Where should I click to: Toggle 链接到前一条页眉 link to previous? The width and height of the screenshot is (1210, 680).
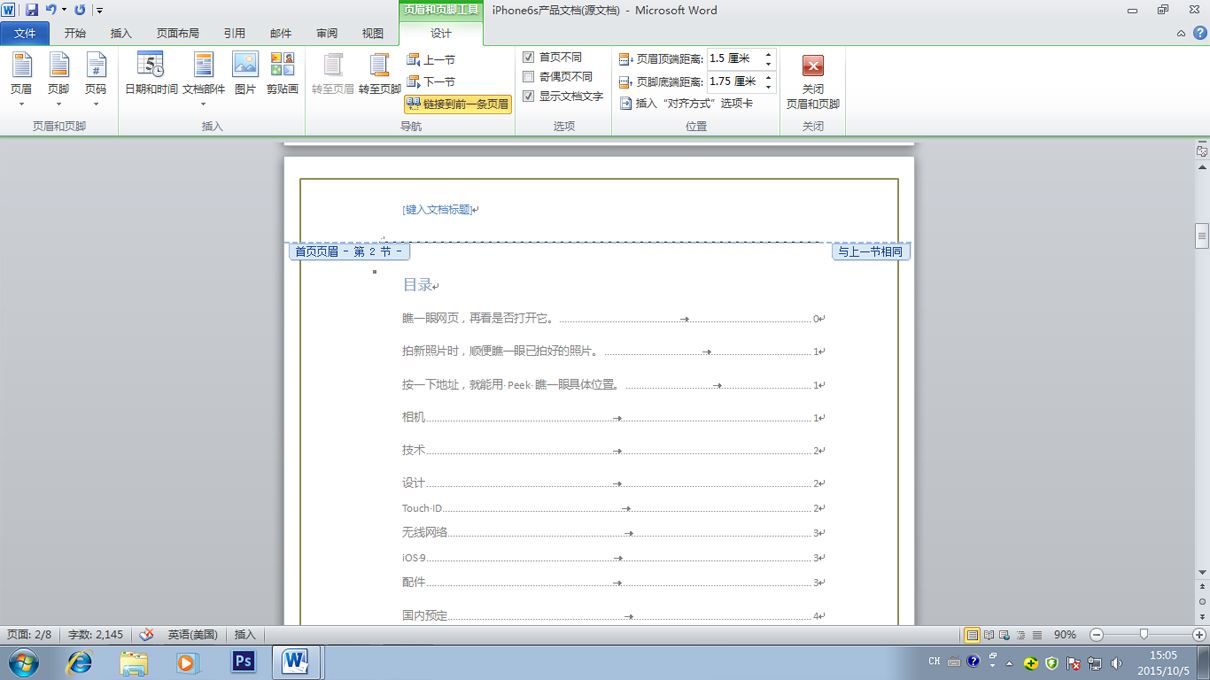[x=458, y=103]
